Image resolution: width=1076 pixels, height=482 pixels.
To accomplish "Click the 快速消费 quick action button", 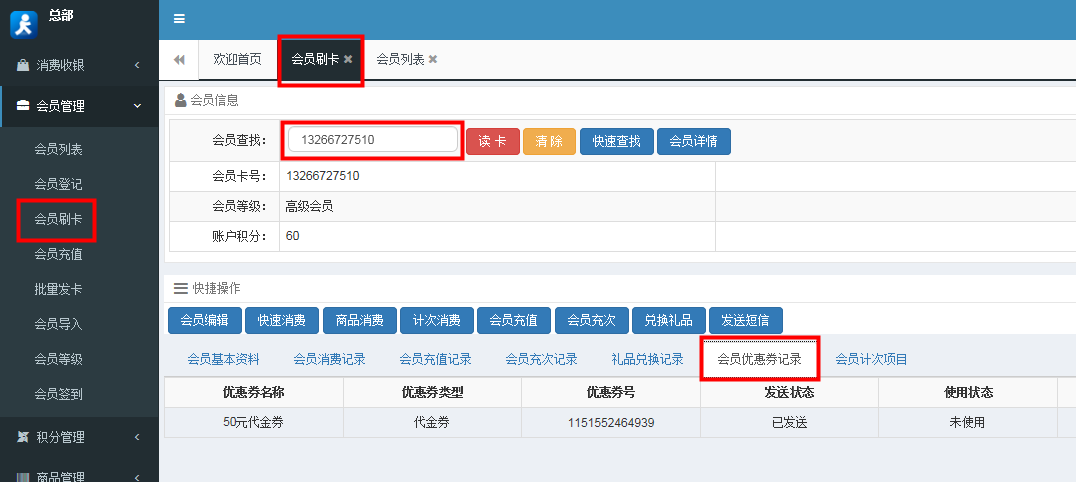I will coord(282,320).
